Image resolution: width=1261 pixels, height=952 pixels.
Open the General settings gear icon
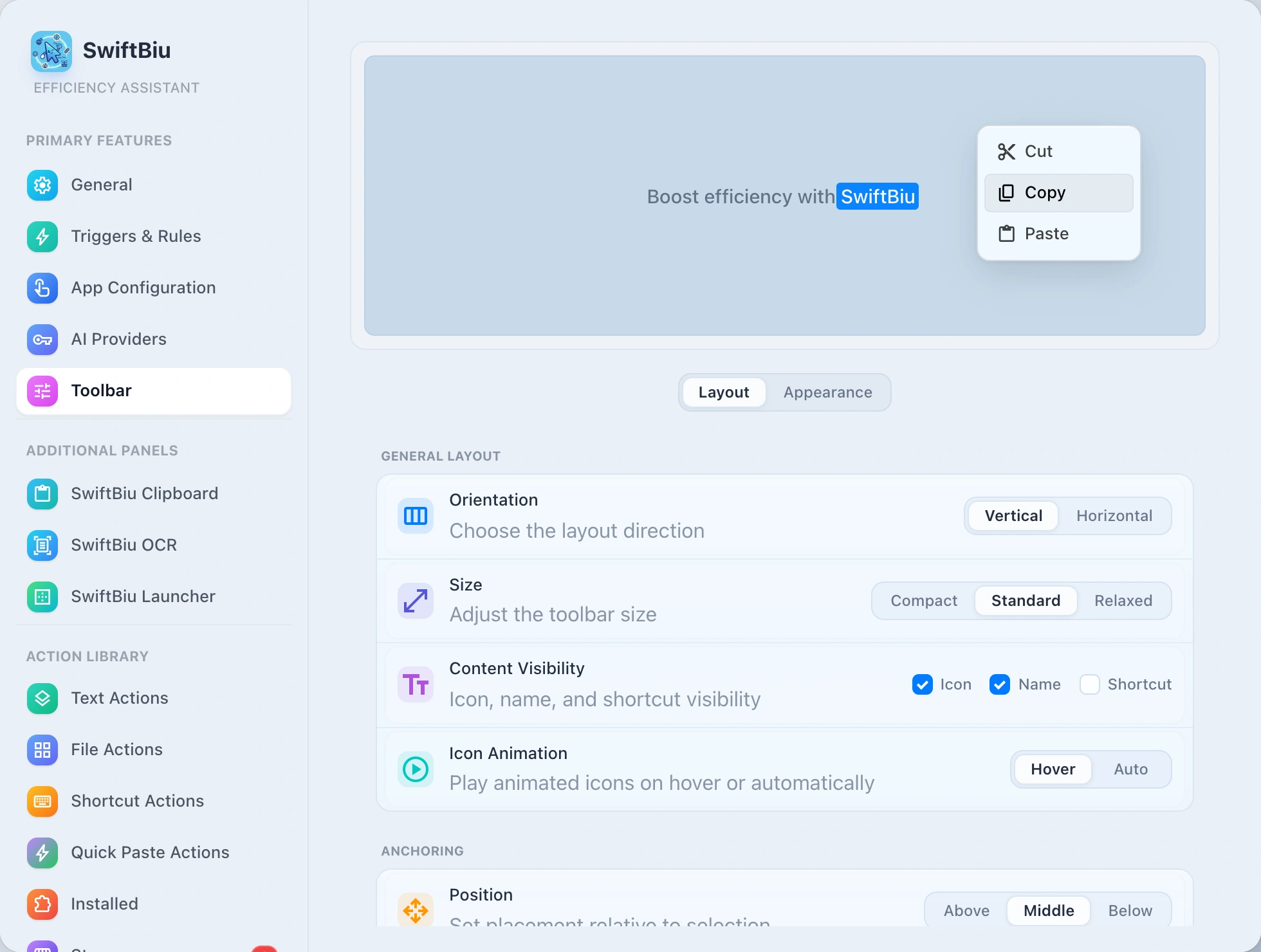coord(42,185)
